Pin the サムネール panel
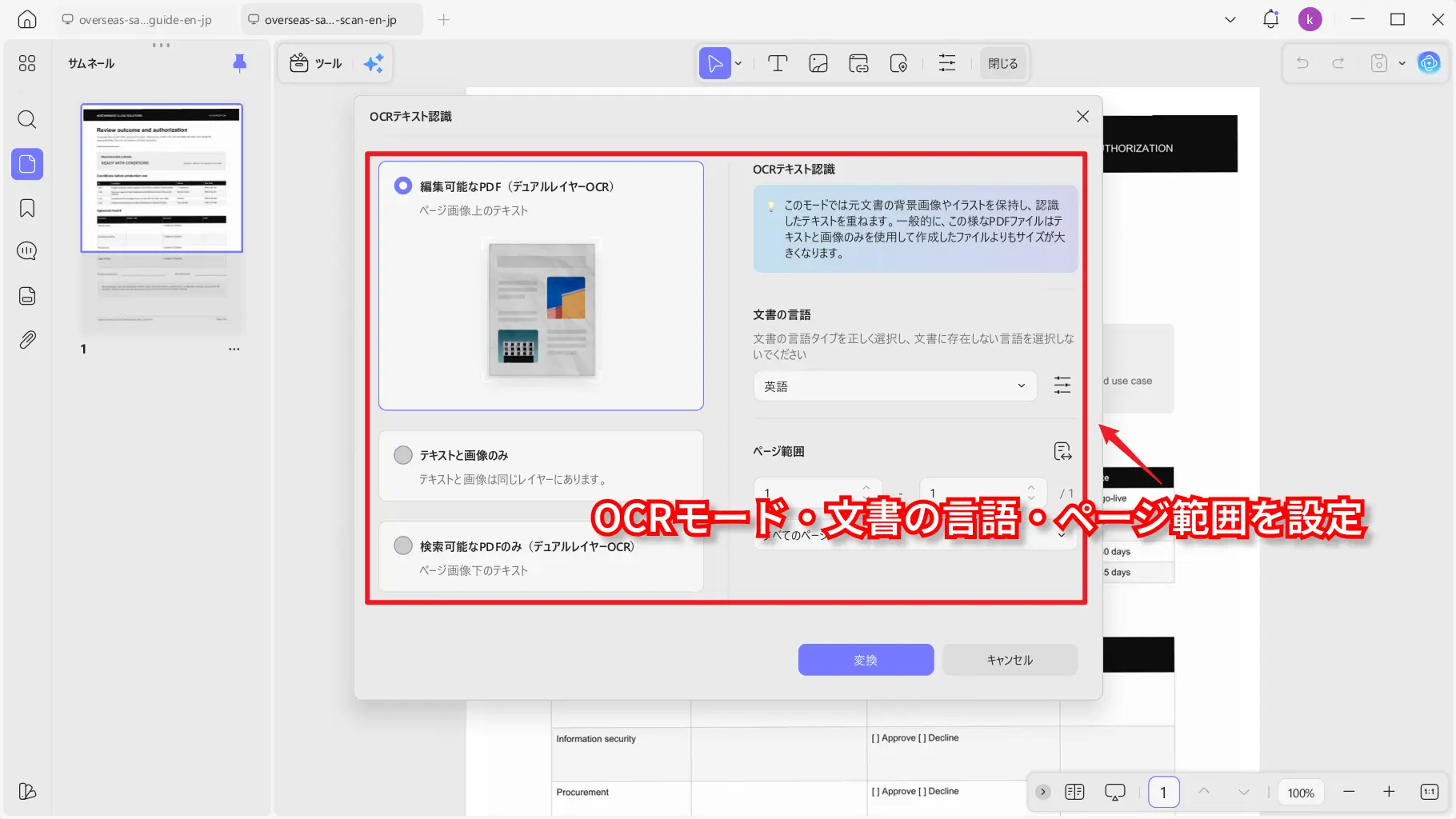Screen dimensions: 1456x819 click(x=239, y=63)
